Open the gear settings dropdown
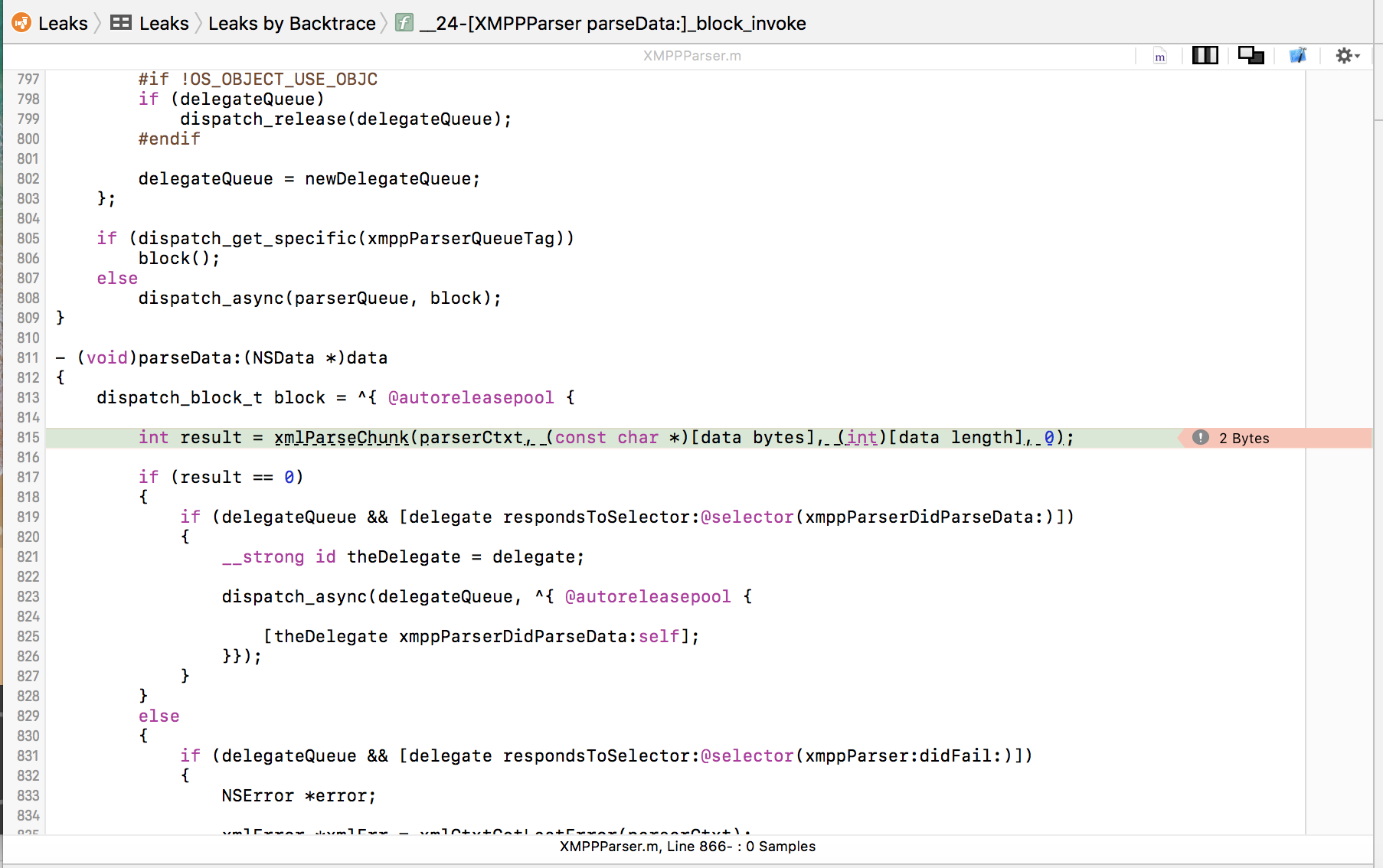Screen dimensions: 1383x868 pyautogui.click(x=1348, y=55)
